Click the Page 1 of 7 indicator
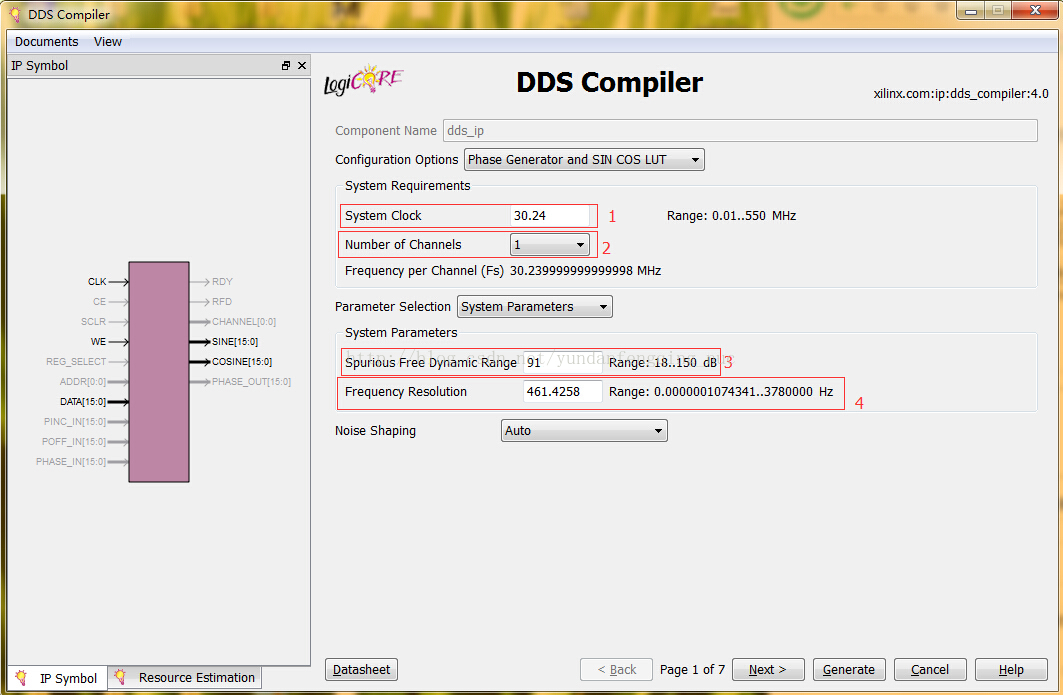The width and height of the screenshot is (1063, 695). click(x=692, y=670)
